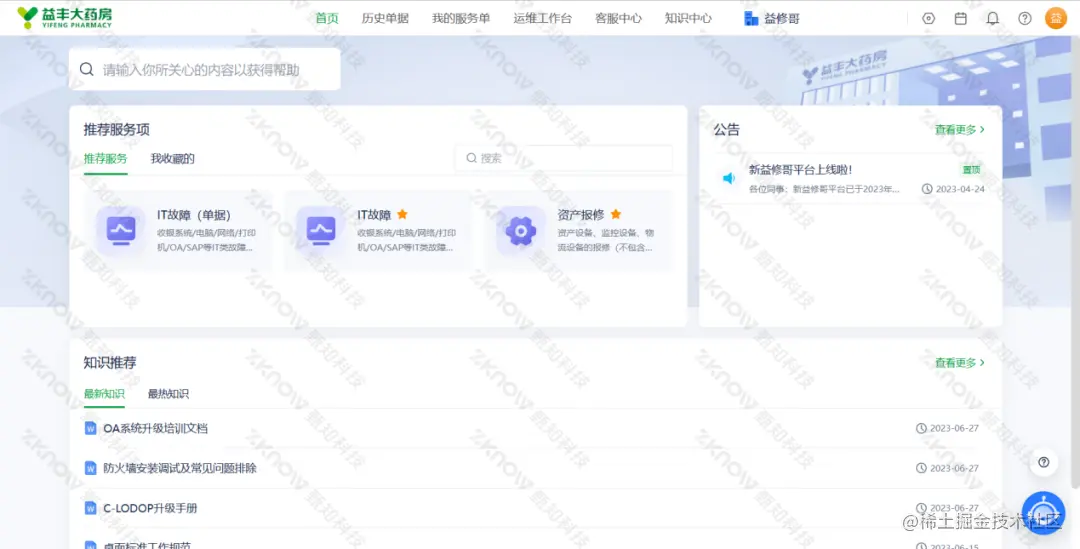Image resolution: width=1080 pixels, height=549 pixels.
Task: Switch to the 最热知识 tab
Action: 168,394
